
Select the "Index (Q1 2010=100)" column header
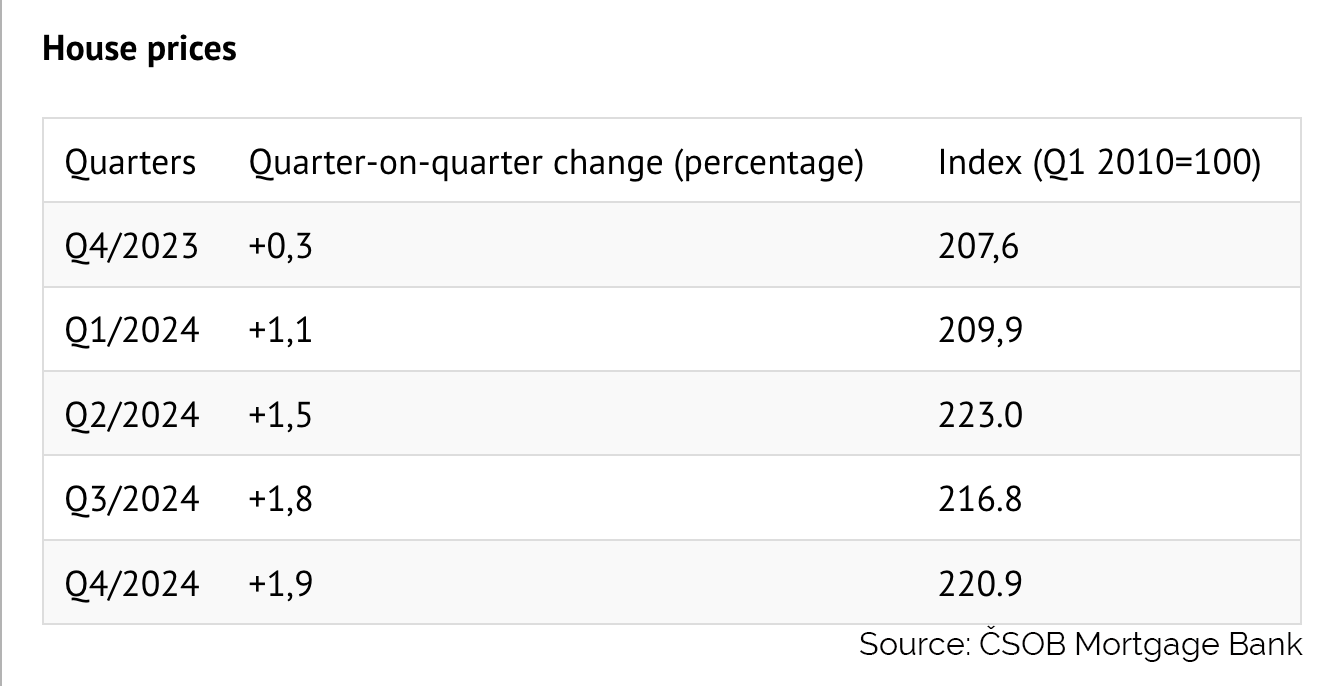[1099, 162]
